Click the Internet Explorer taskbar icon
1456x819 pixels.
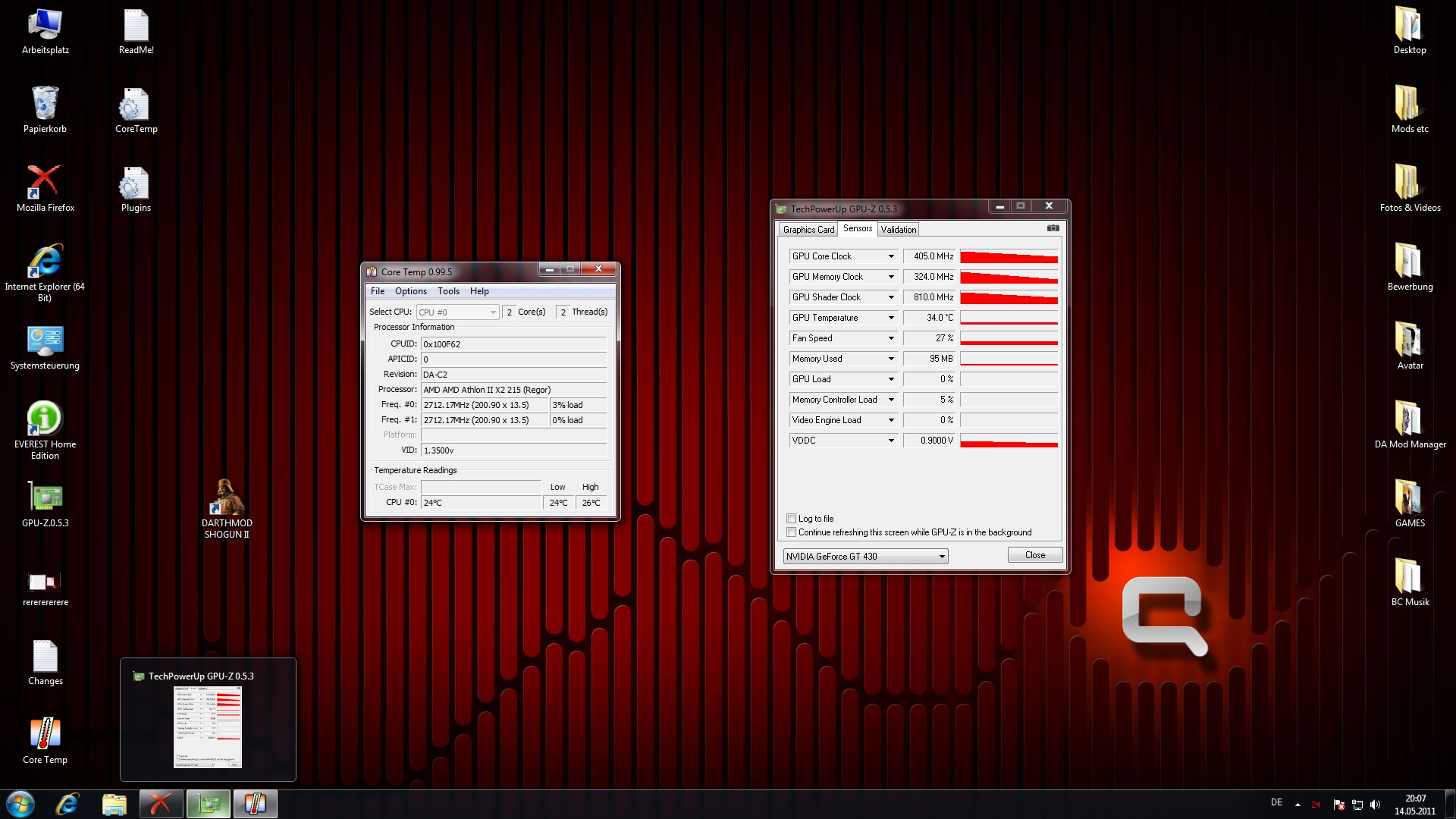click(x=67, y=804)
